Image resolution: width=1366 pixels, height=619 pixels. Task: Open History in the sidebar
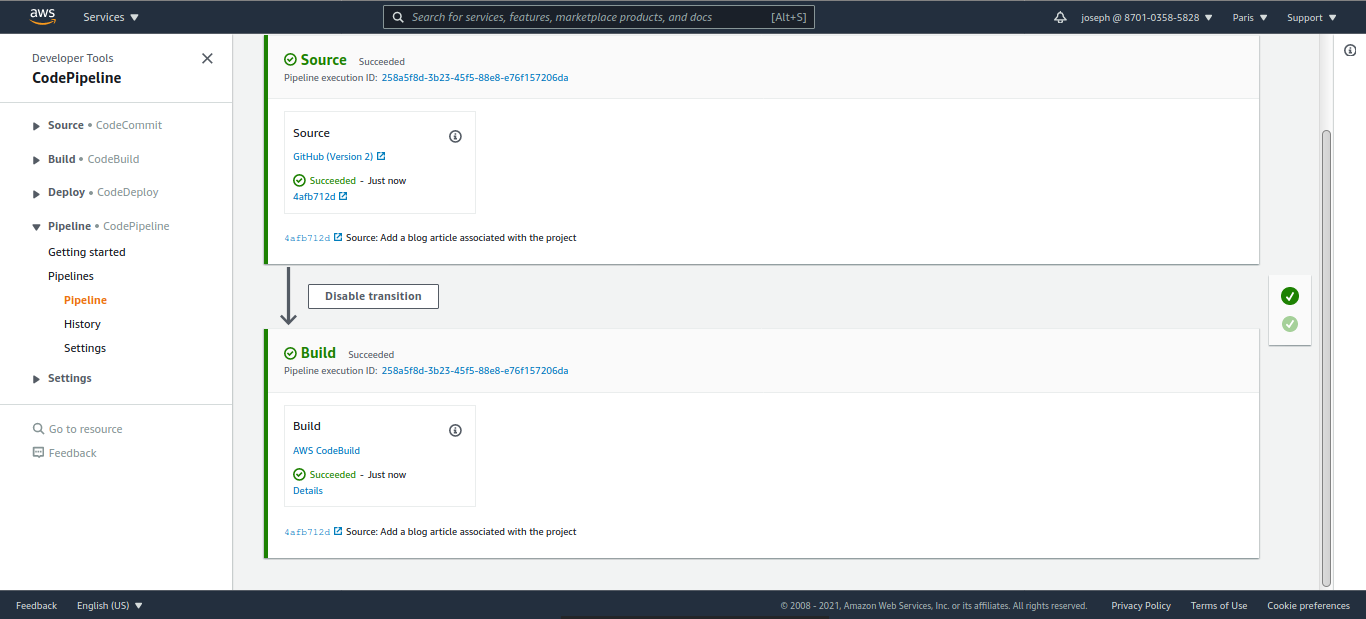coord(82,324)
